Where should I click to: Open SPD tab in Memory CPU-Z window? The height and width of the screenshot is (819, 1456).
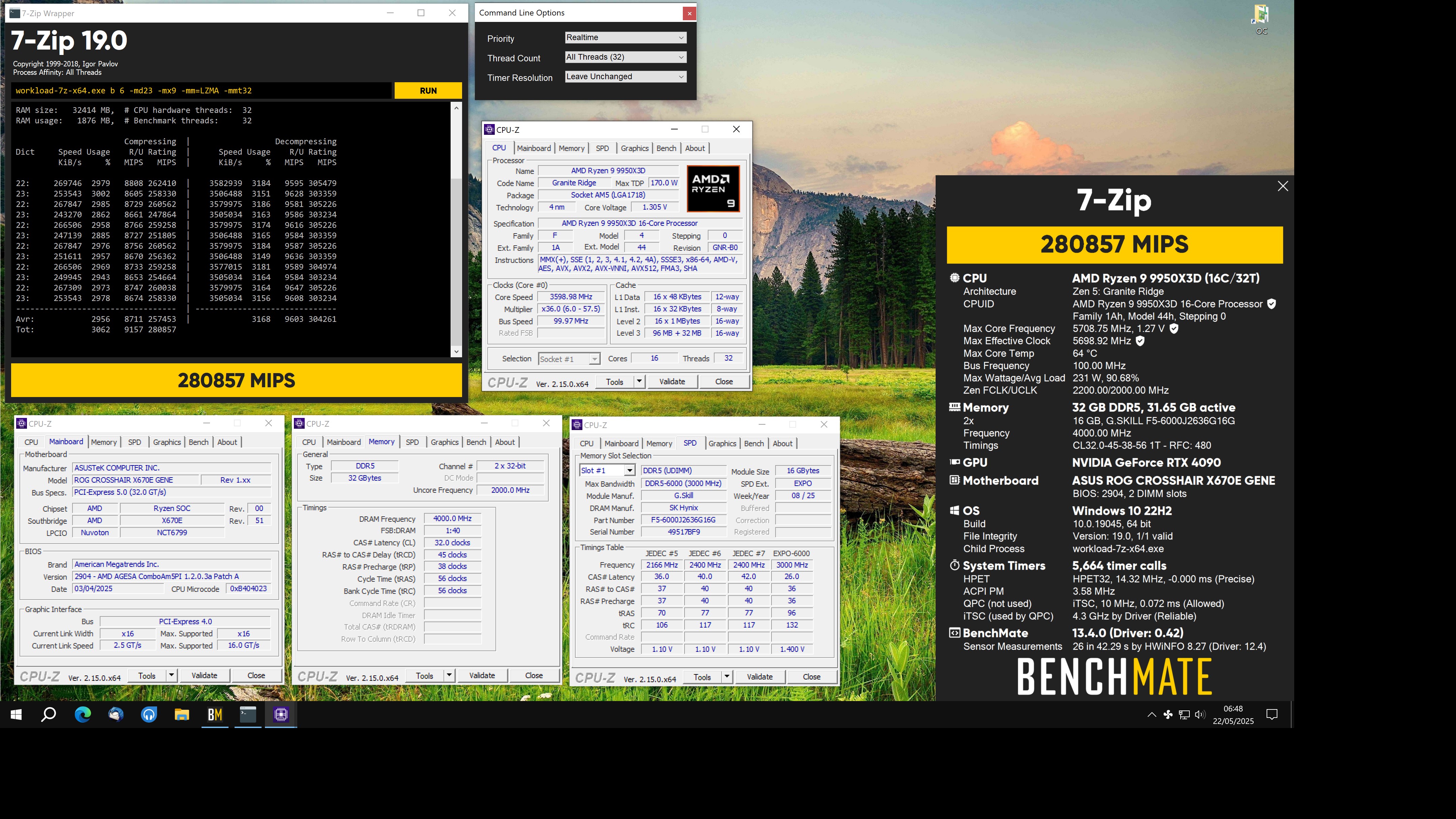click(412, 442)
